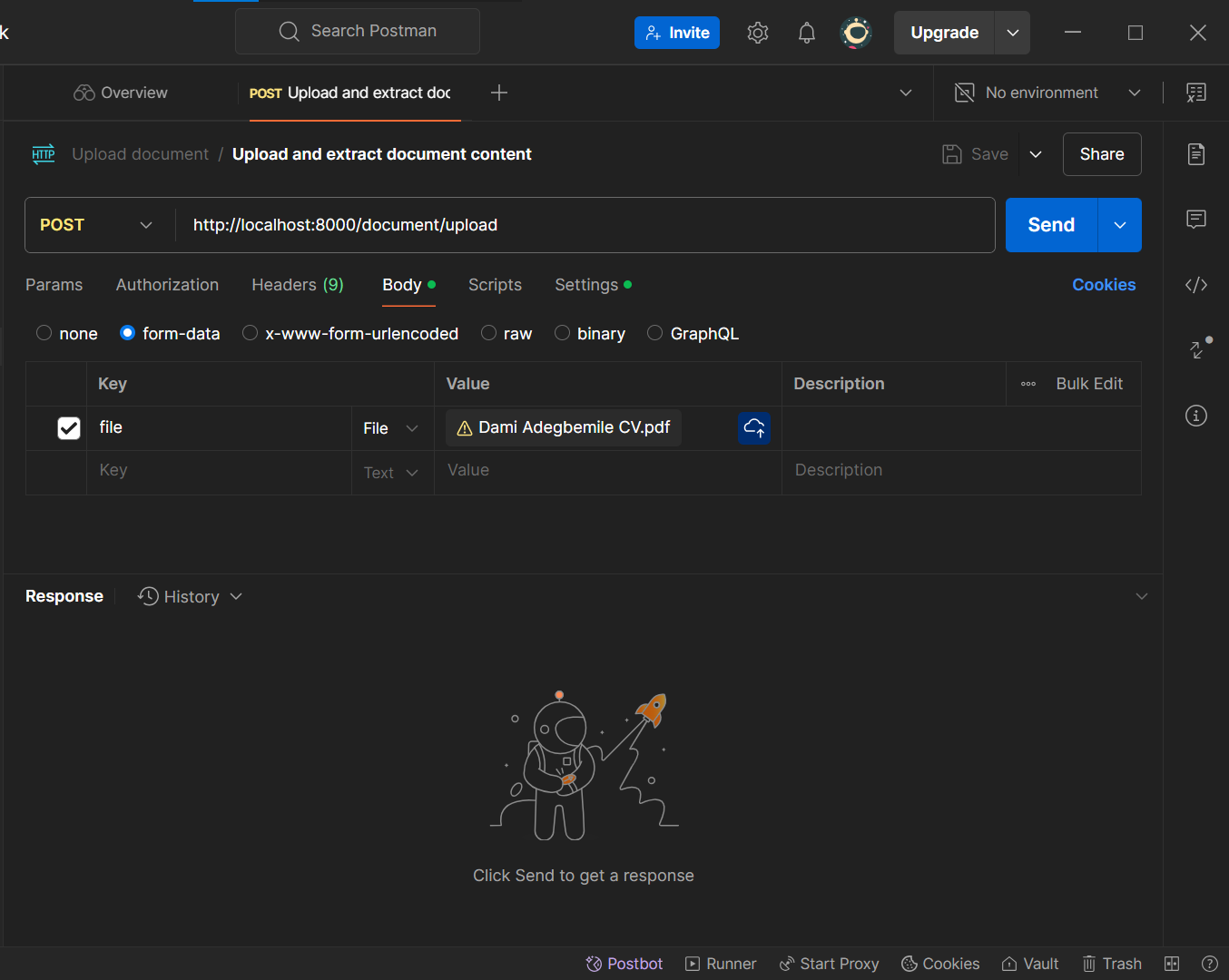Click Bulk Edit

(x=1089, y=384)
